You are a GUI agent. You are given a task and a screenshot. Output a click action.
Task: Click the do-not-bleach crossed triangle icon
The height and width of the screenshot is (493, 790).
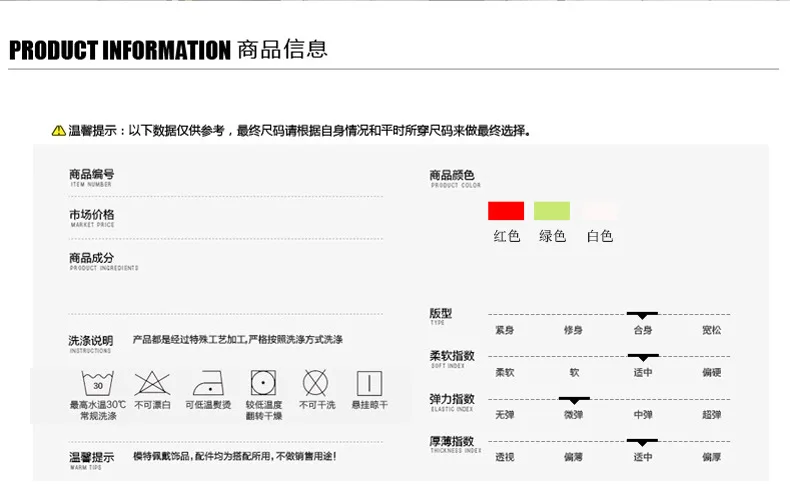[x=152, y=383]
